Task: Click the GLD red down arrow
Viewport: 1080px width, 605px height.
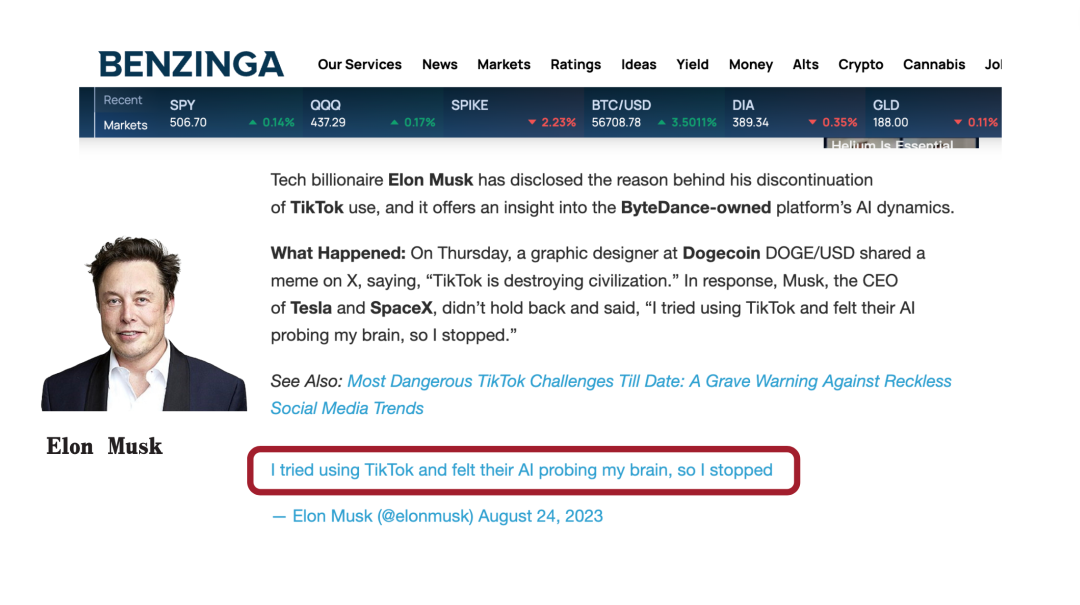Action: pyautogui.click(x=958, y=123)
